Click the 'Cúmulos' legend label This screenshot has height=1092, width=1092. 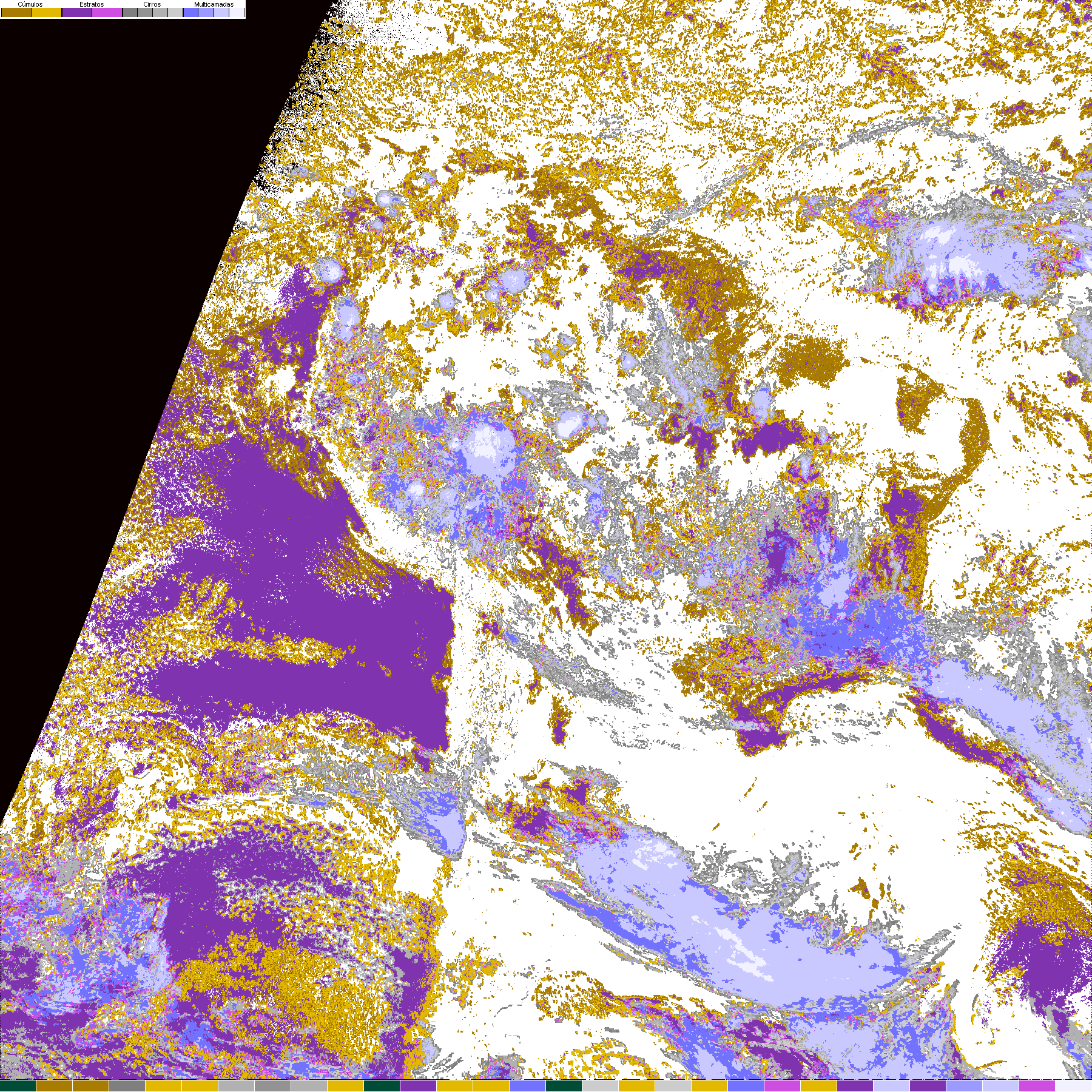click(x=30, y=4)
